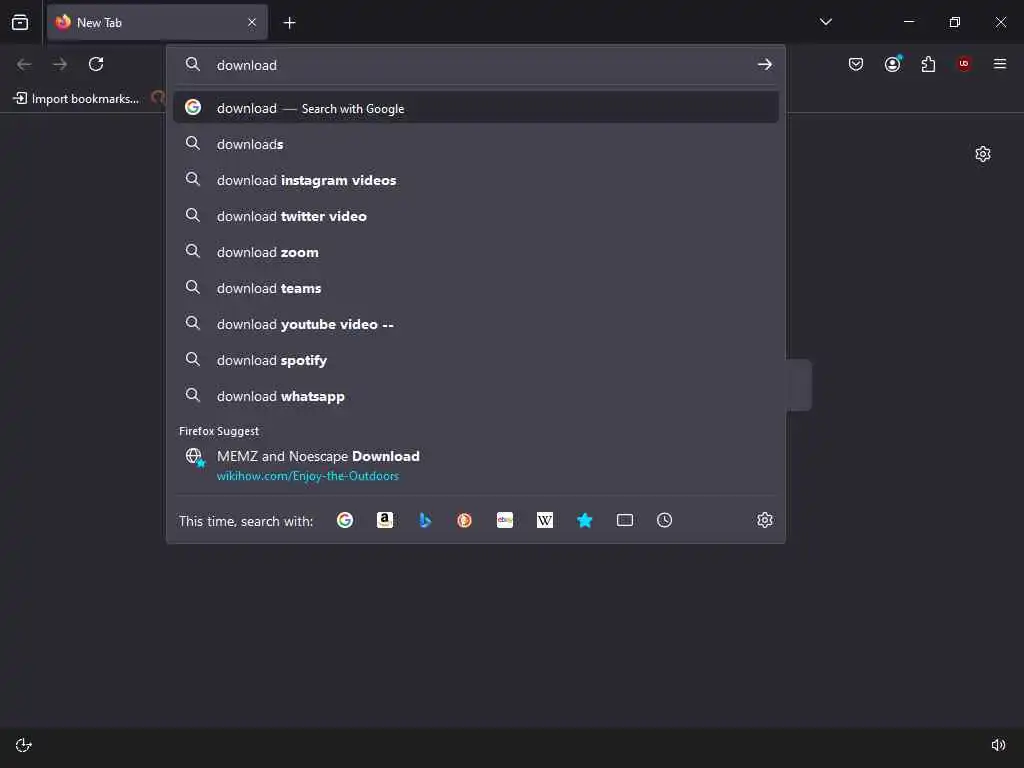
Task: Search this time with eBay icon
Action: (x=505, y=520)
